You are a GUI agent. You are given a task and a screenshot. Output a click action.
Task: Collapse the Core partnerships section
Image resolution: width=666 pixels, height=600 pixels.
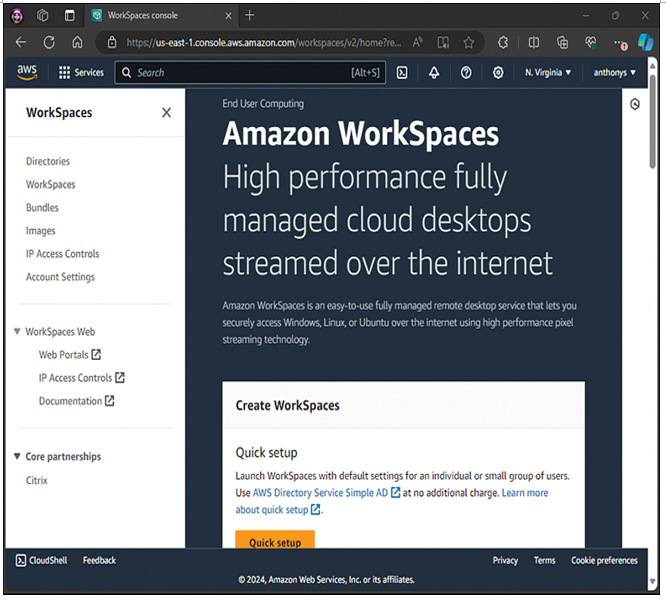point(17,456)
